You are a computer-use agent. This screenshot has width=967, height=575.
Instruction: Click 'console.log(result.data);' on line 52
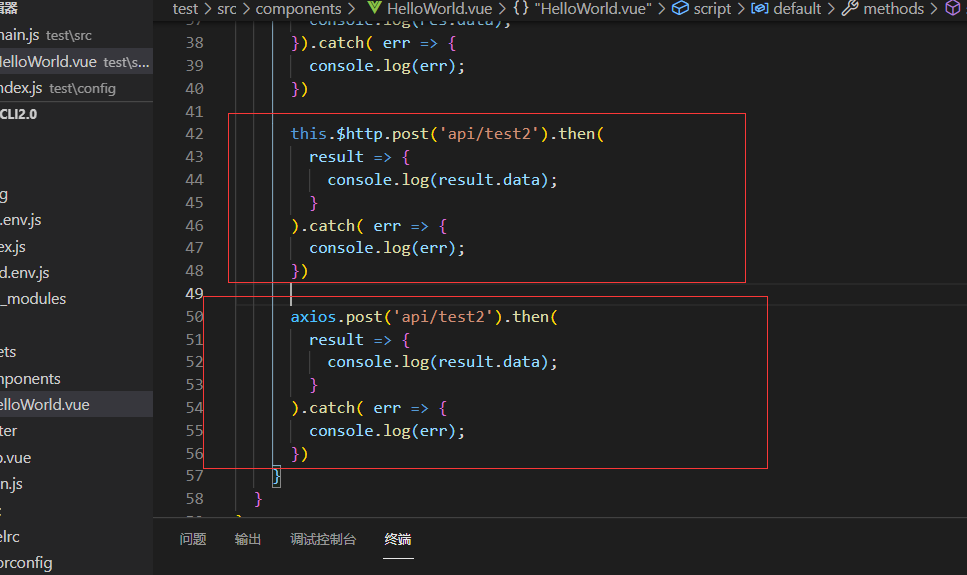tap(442, 362)
